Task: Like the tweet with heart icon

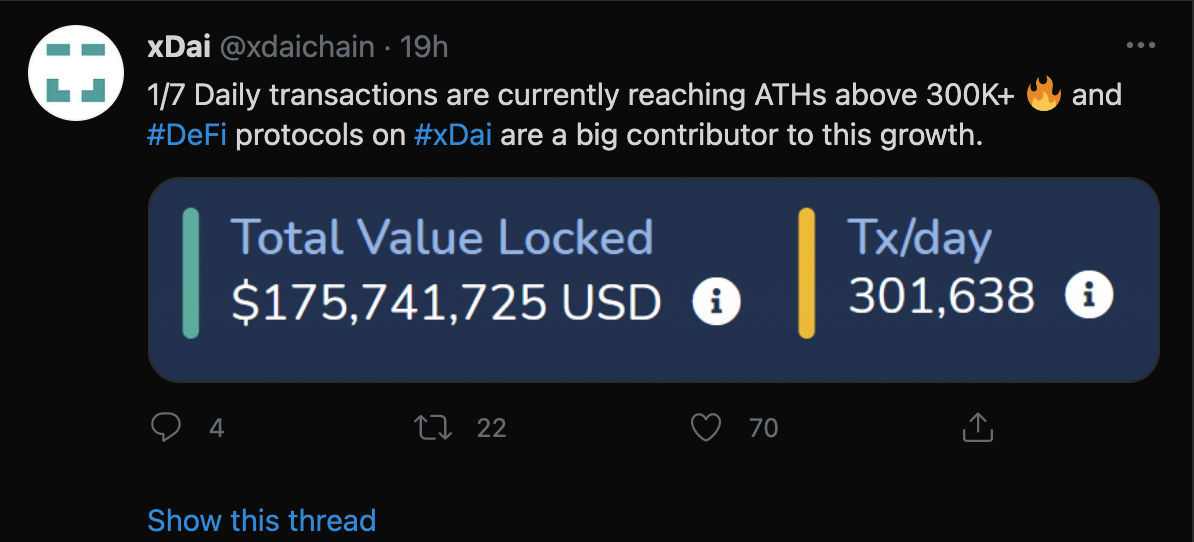Action: click(705, 428)
